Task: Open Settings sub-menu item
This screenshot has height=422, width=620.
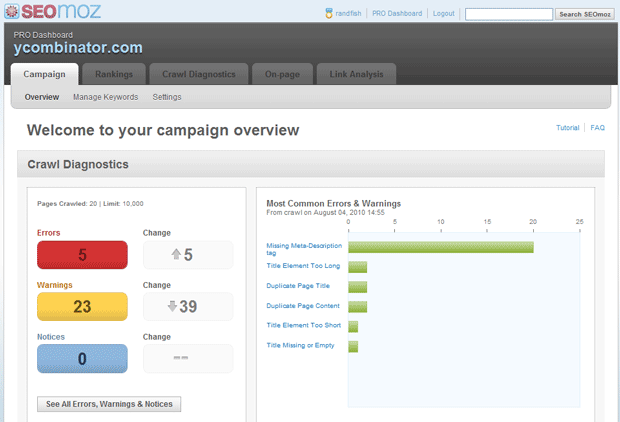Action: coord(167,97)
